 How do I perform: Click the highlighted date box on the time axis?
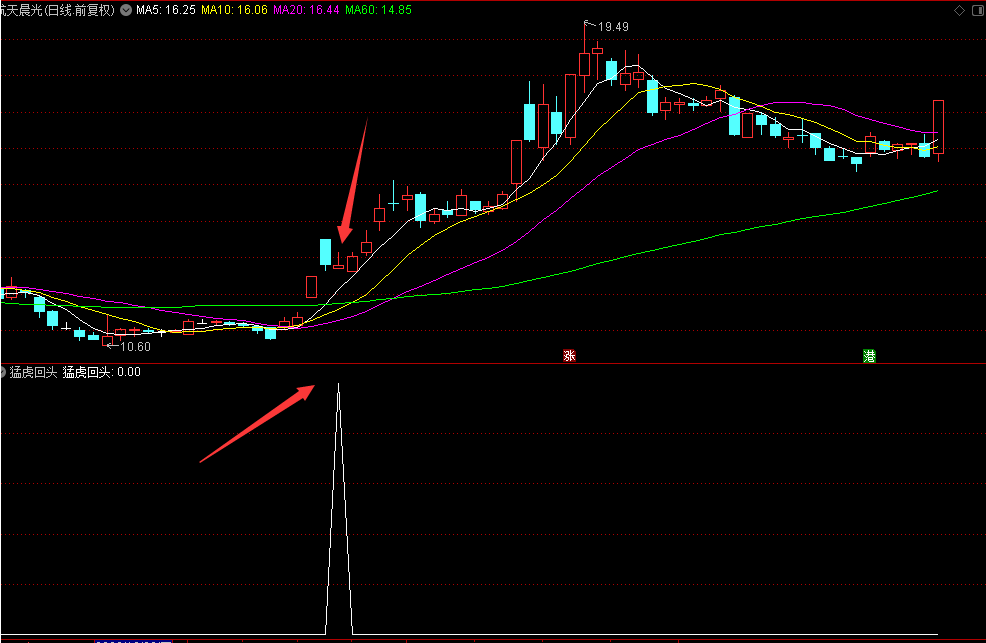click(x=133, y=641)
